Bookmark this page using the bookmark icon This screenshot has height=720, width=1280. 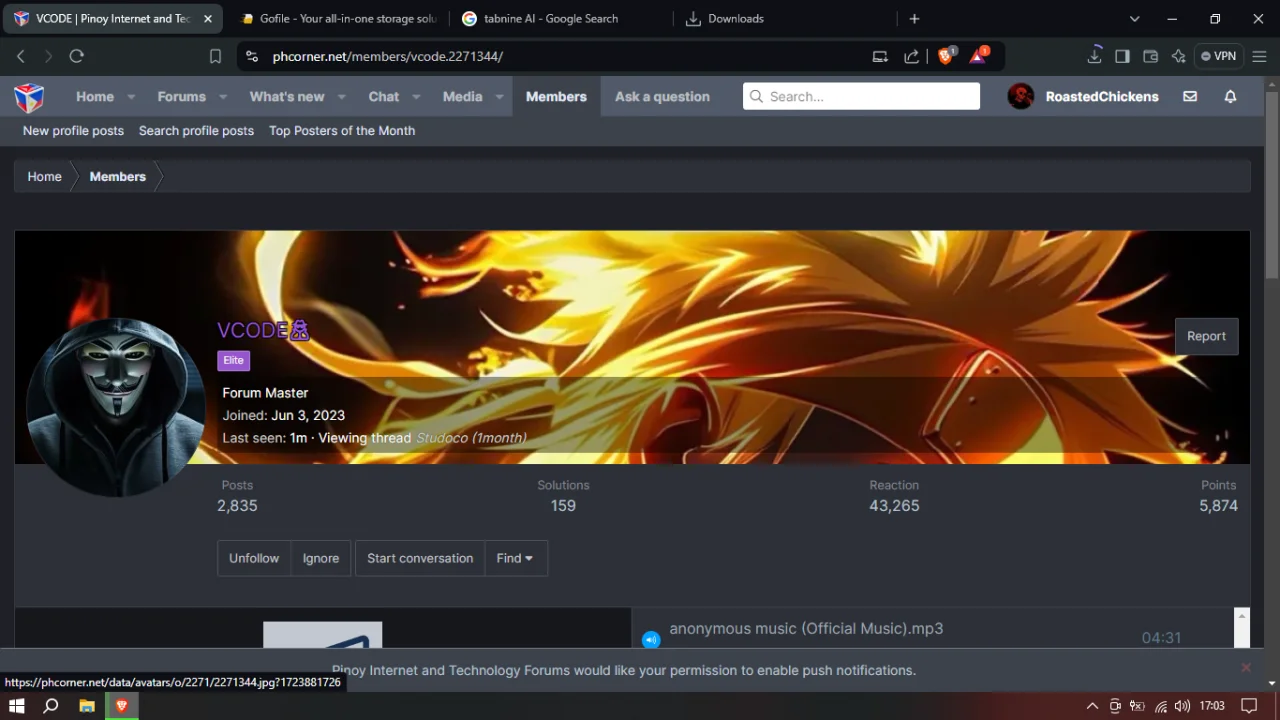pyautogui.click(x=215, y=57)
